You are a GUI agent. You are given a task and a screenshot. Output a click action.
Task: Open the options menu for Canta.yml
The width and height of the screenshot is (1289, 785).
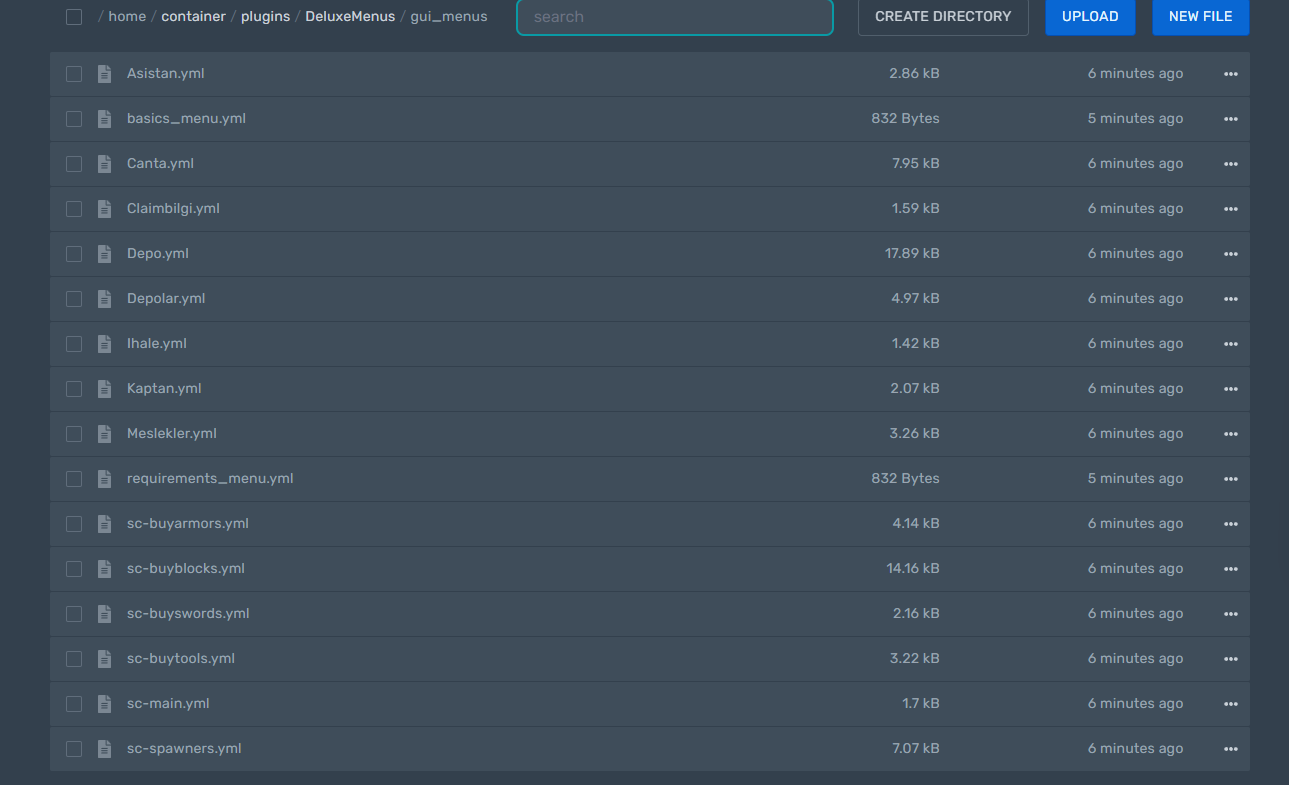click(1230, 164)
